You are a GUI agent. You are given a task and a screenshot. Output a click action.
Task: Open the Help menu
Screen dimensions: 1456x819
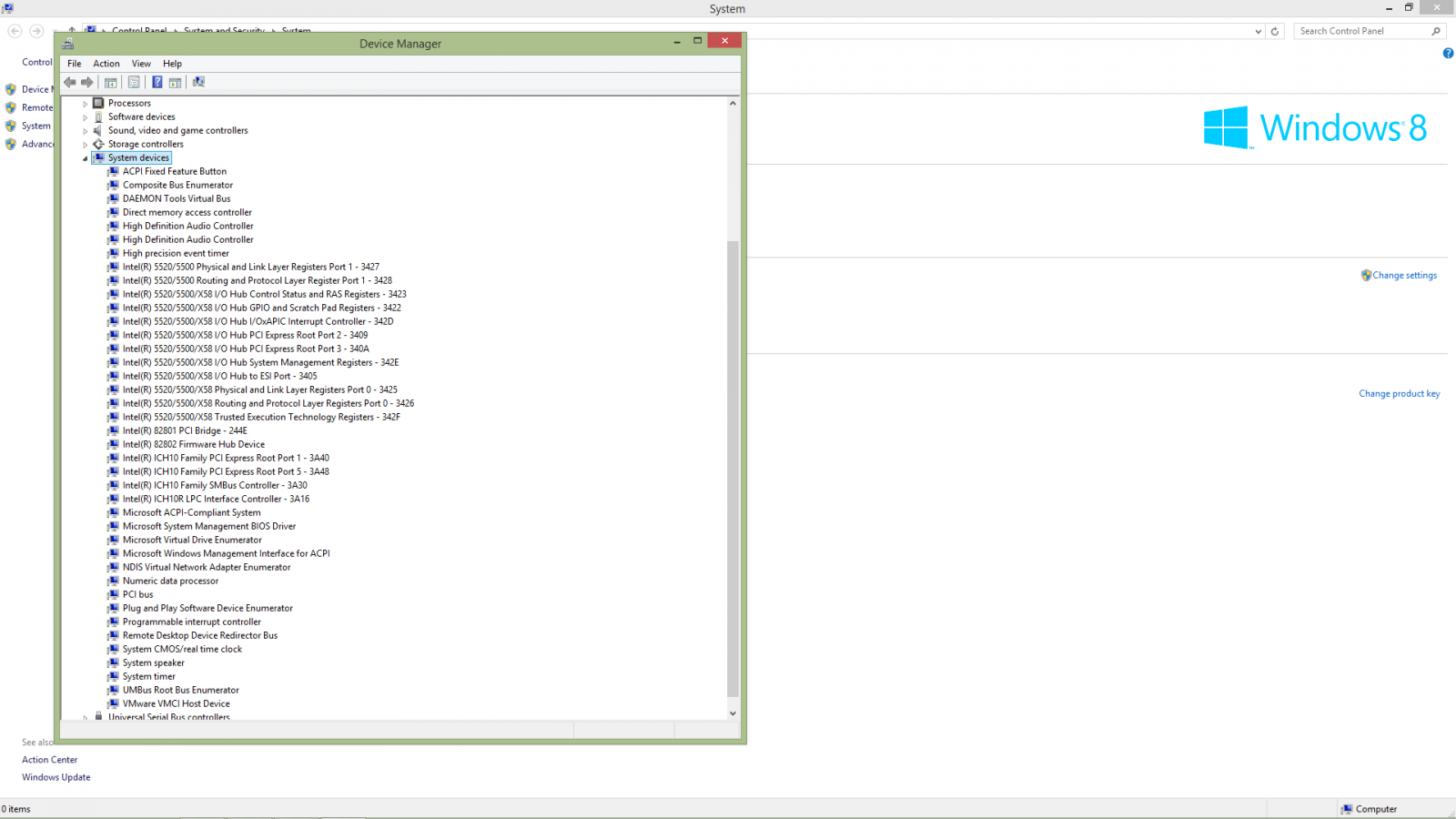tap(172, 64)
